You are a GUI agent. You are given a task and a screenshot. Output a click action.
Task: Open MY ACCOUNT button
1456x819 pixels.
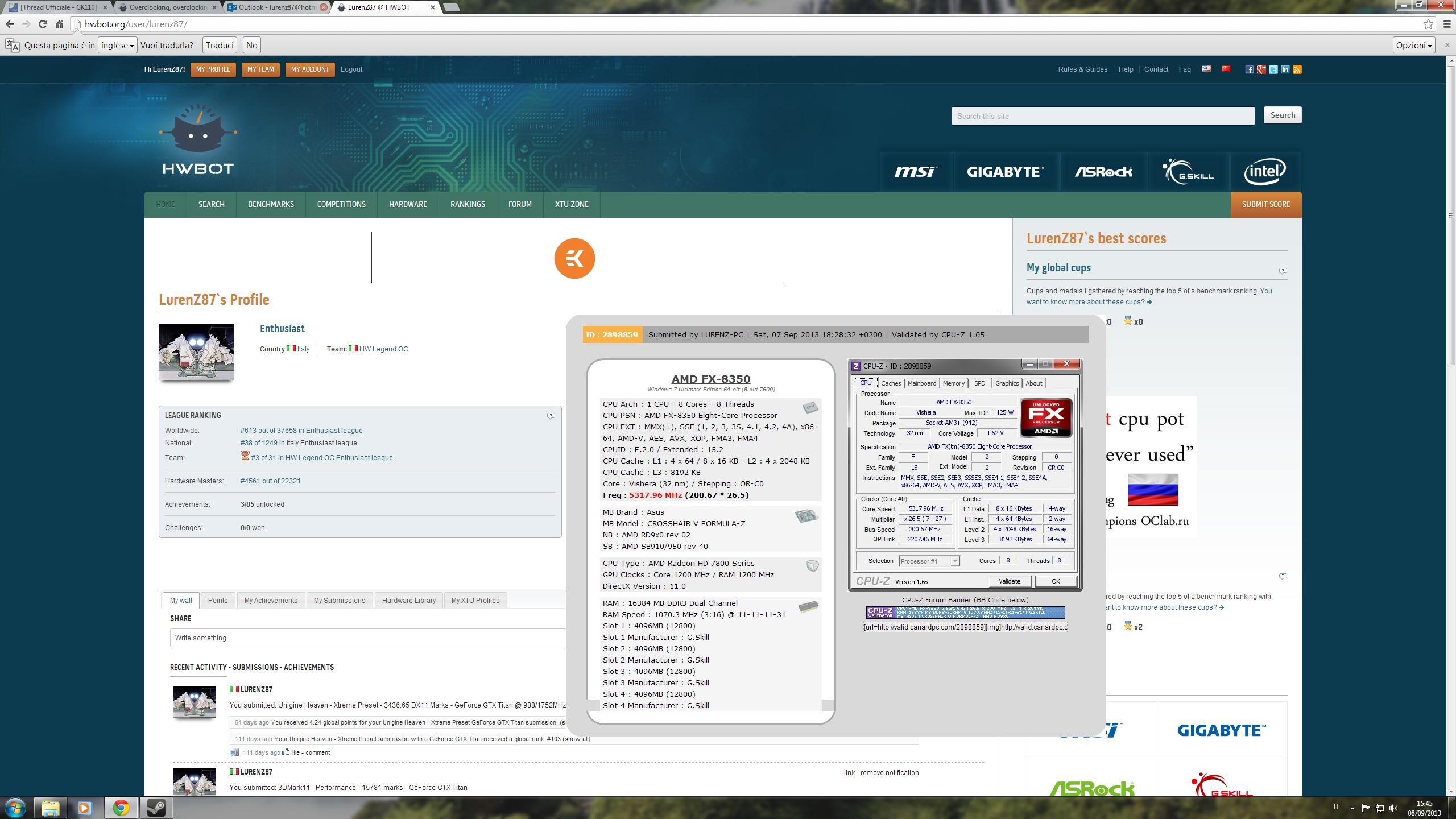coord(310,69)
